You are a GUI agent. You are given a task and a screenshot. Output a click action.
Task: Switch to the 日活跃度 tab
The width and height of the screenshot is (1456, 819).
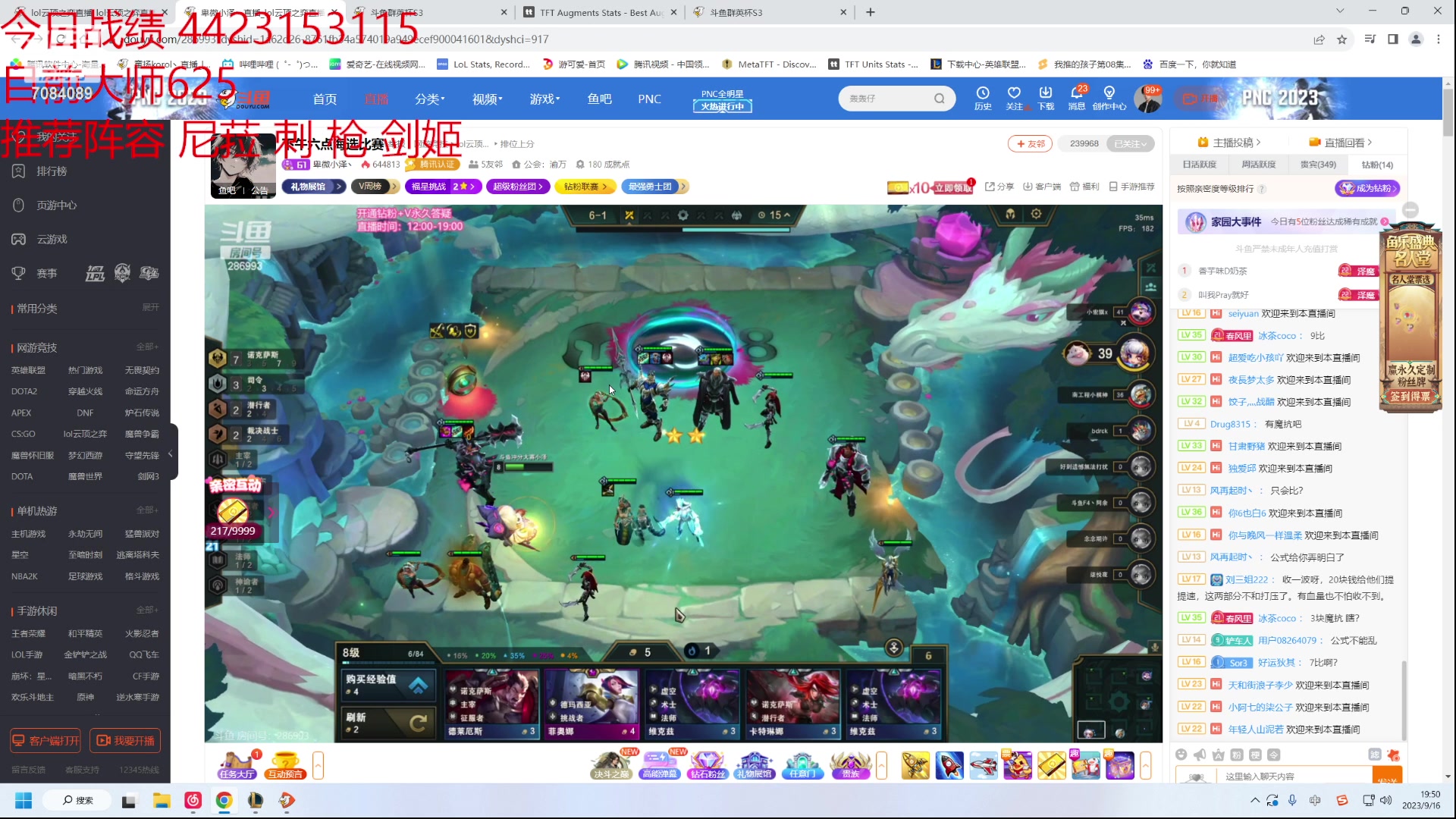pyautogui.click(x=1199, y=165)
